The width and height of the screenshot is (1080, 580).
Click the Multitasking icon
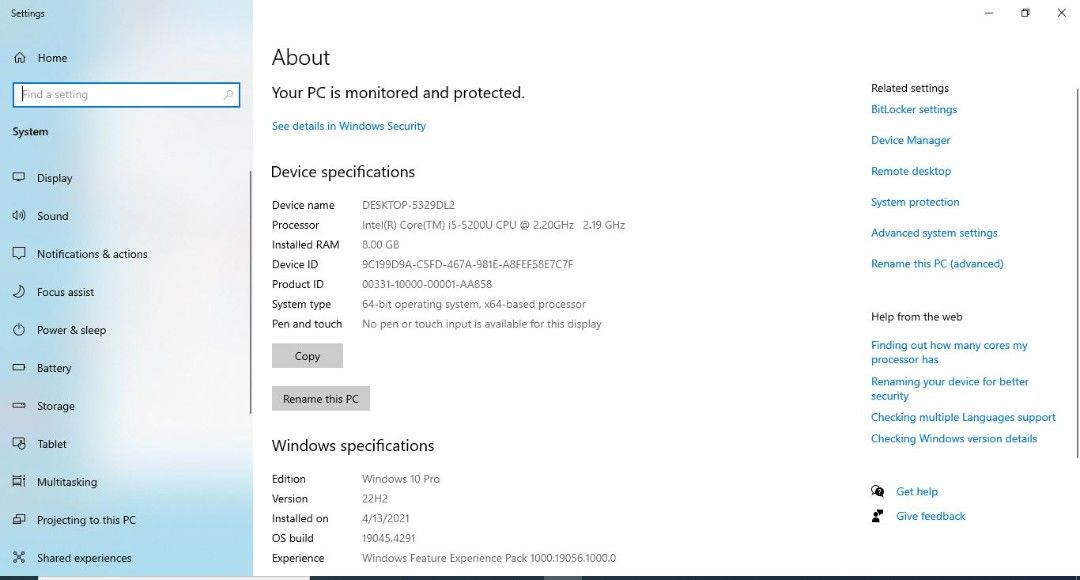coord(19,481)
